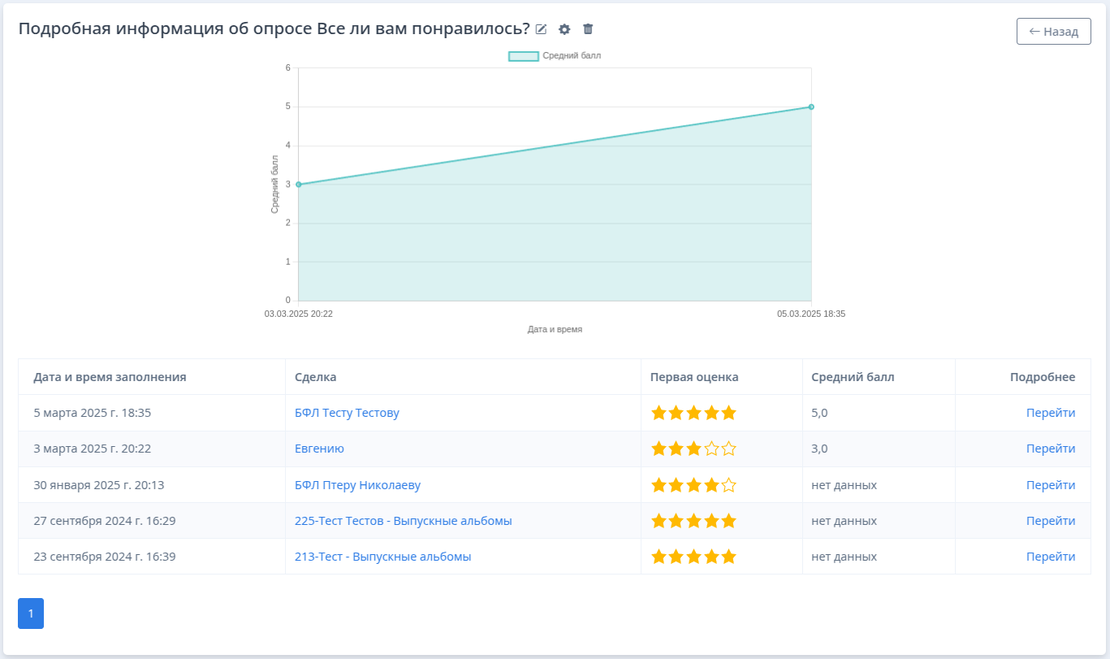This screenshot has width=1110, height=659.
Task: Open deal link Евгению
Action: point(319,449)
